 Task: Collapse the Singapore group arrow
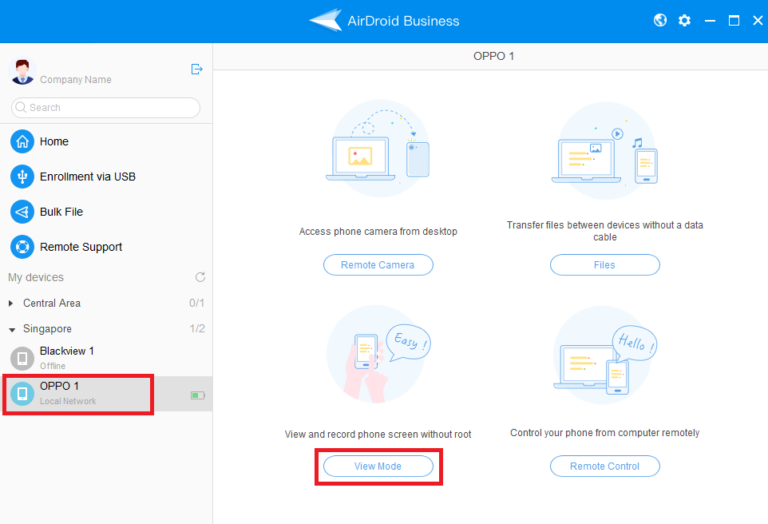(12, 330)
